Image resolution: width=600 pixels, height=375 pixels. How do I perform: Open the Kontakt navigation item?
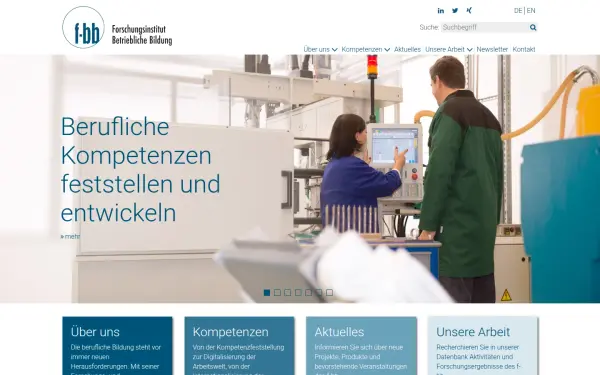524,49
